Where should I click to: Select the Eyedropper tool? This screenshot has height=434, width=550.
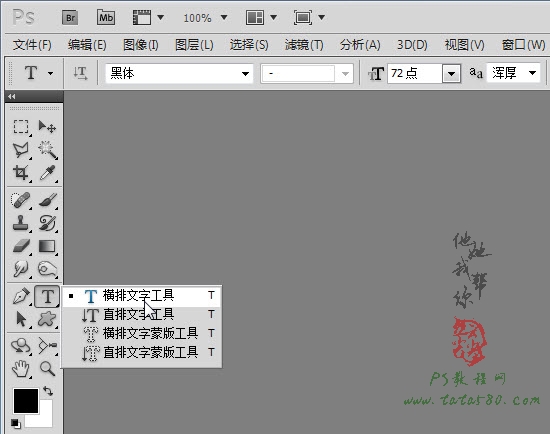(47, 173)
